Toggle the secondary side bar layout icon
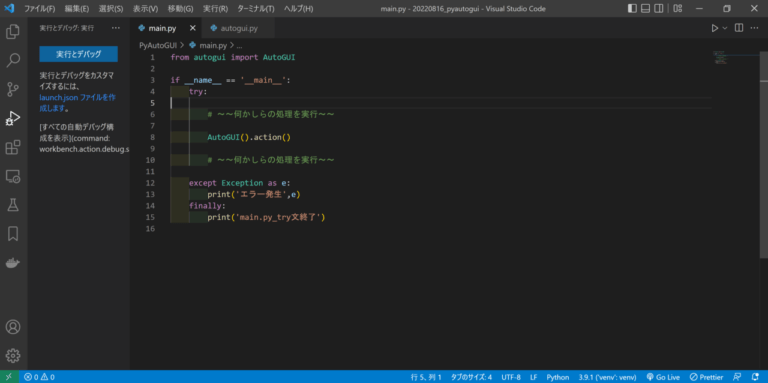Screen dimensions: 768x383 pos(659,8)
